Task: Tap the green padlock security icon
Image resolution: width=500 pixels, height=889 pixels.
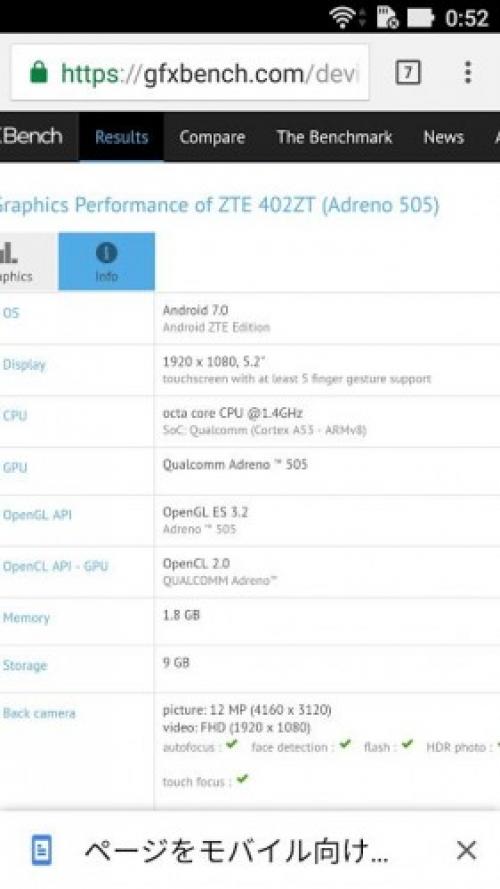Action: [x=39, y=73]
